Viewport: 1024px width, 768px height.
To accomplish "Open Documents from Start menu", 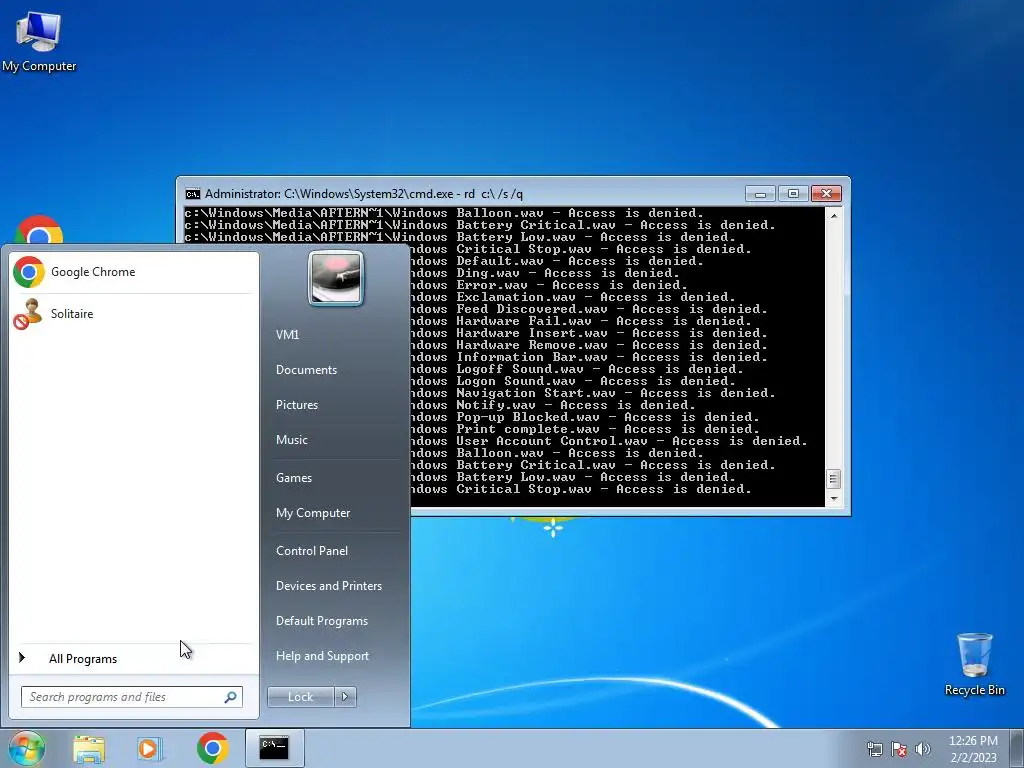I will pyautogui.click(x=306, y=370).
